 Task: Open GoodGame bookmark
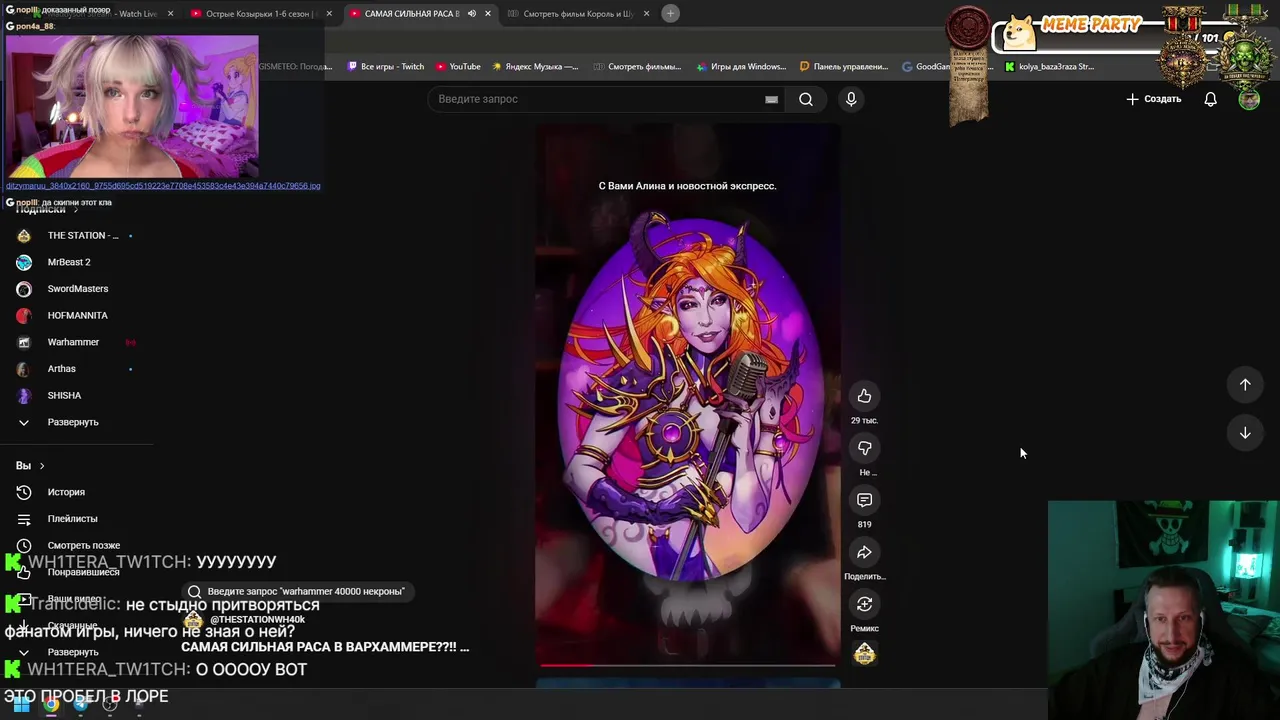pos(925,67)
